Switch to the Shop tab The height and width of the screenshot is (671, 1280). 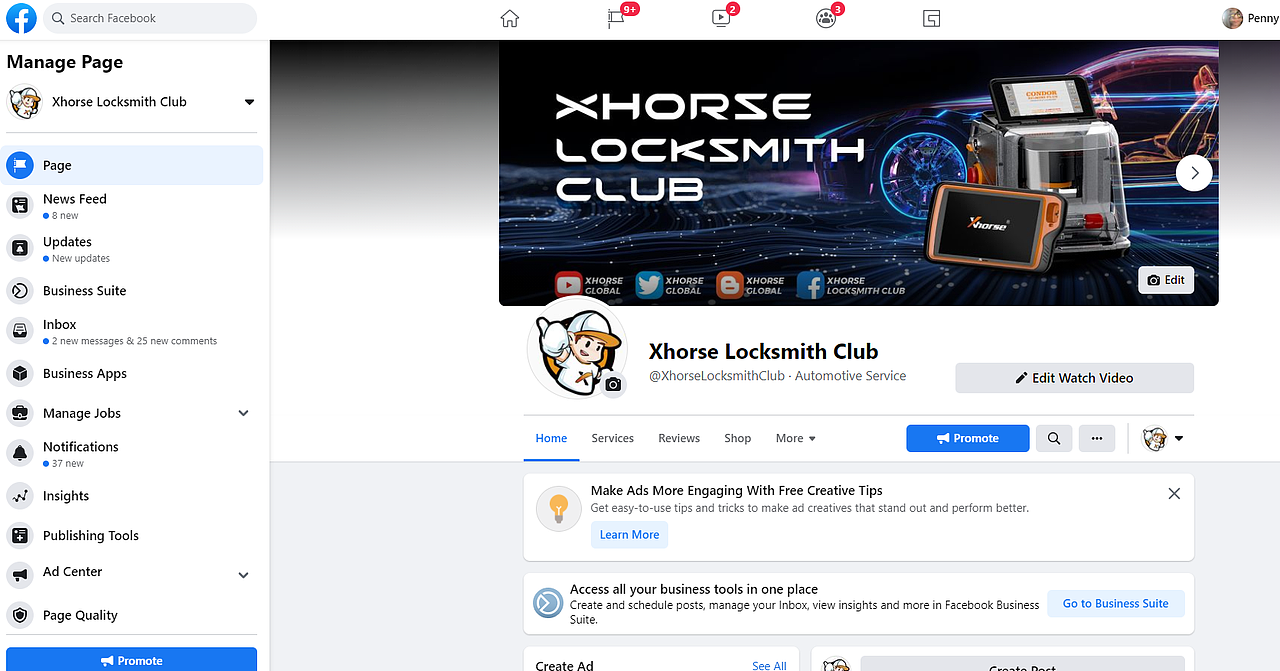point(738,438)
